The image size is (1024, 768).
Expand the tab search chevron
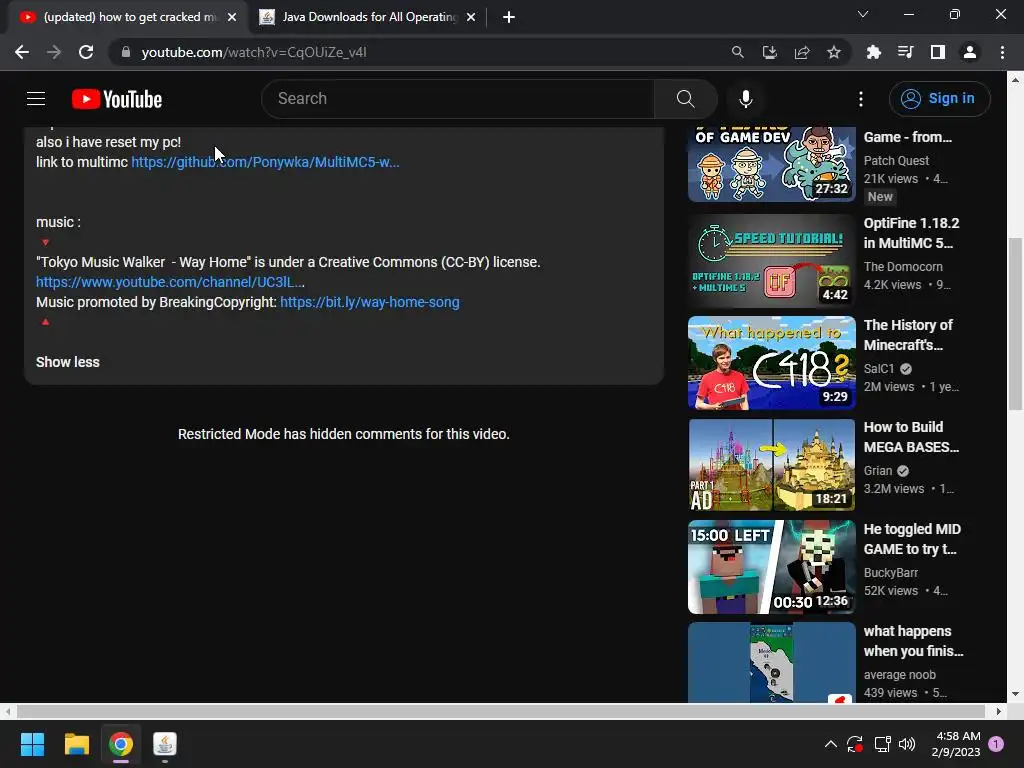[x=863, y=14]
